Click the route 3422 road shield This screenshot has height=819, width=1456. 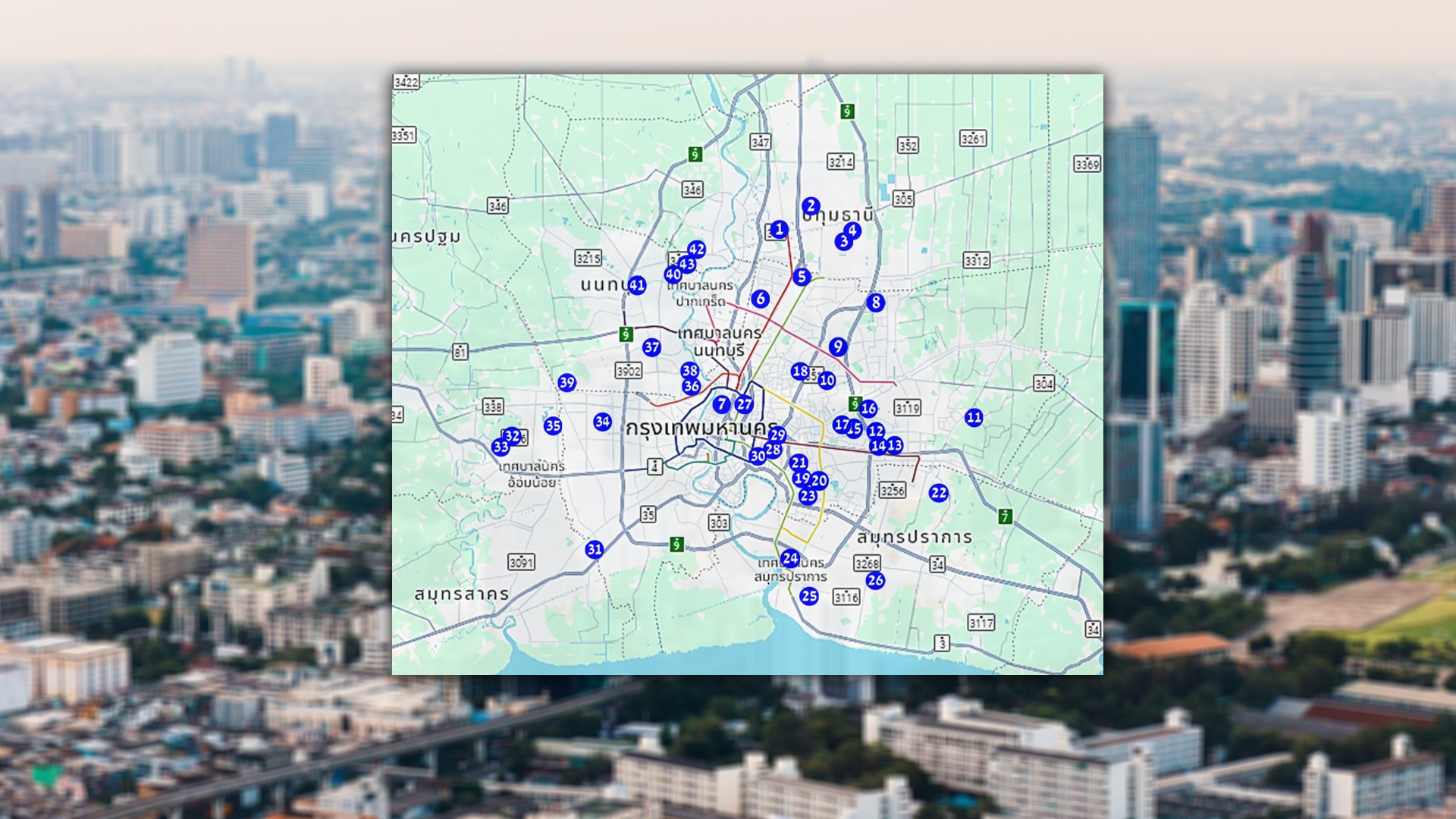tap(406, 82)
